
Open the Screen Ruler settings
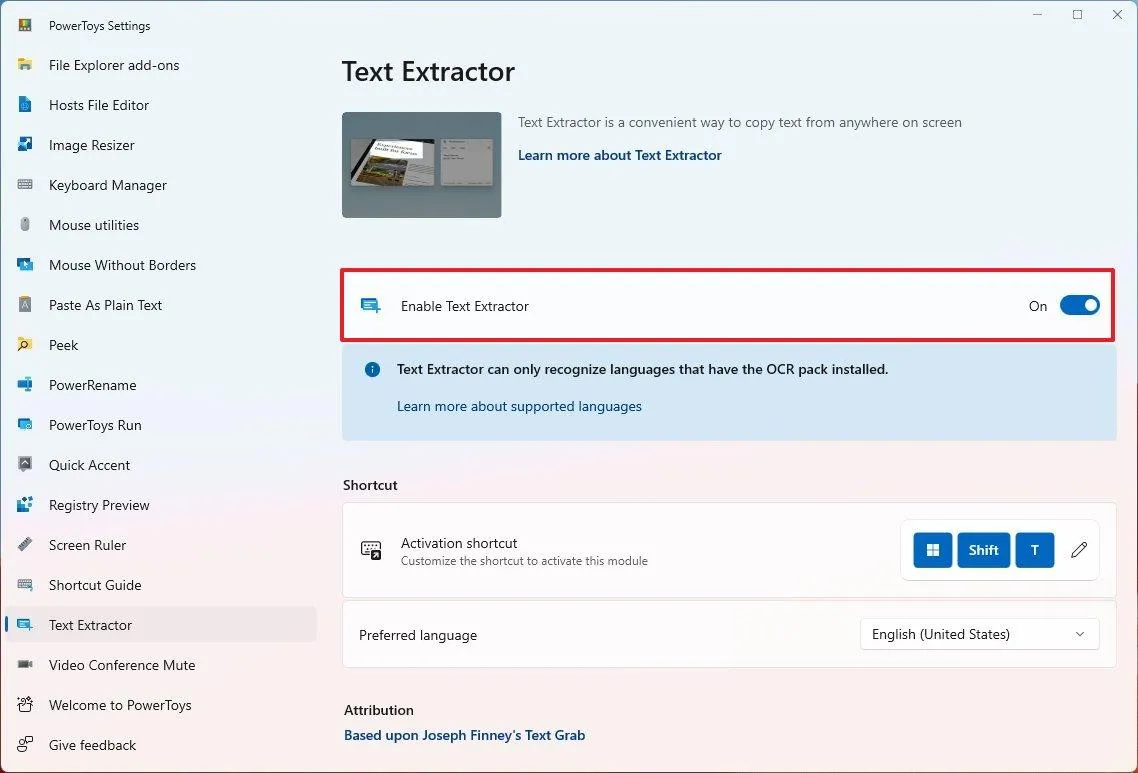(87, 545)
